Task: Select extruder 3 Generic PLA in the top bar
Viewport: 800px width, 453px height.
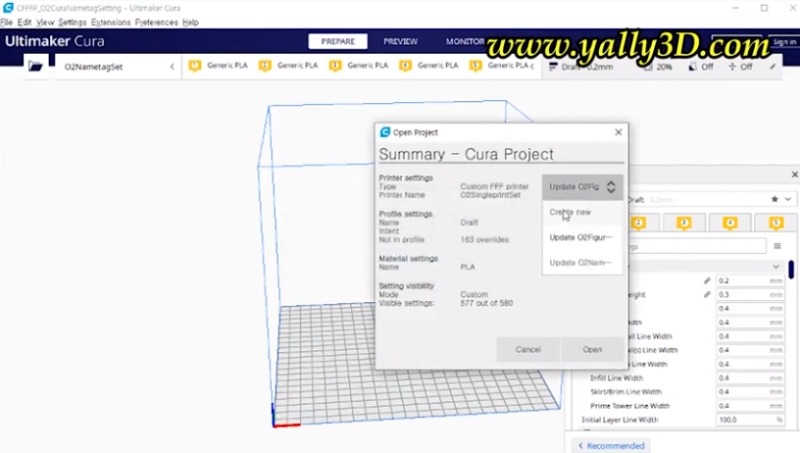Action: point(359,66)
